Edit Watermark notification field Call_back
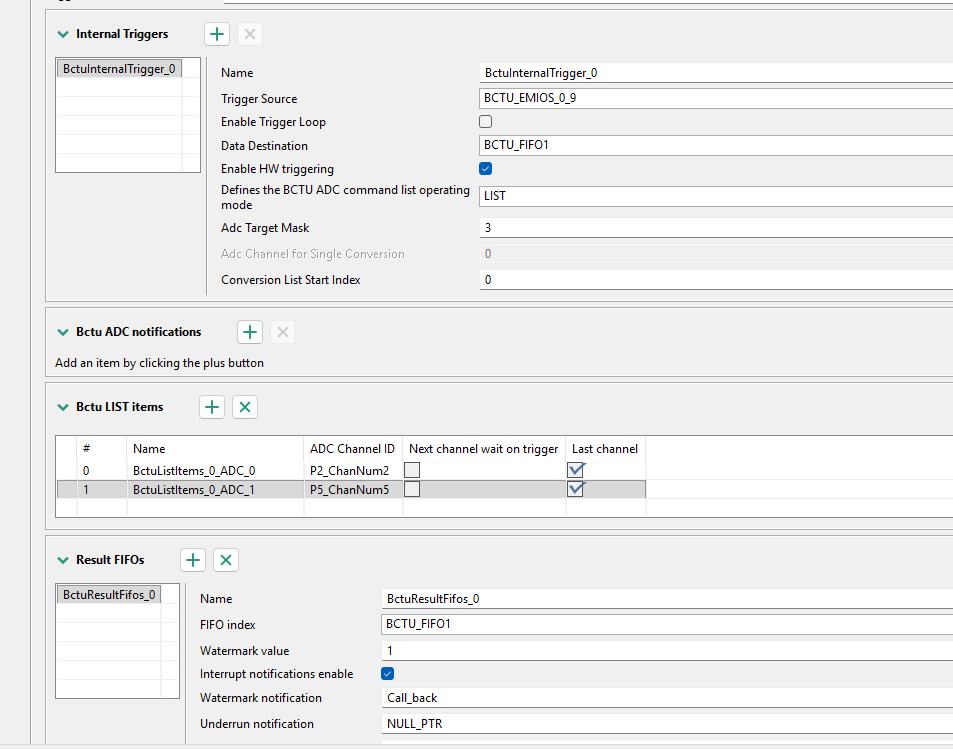The width and height of the screenshot is (953, 749). coord(667,698)
